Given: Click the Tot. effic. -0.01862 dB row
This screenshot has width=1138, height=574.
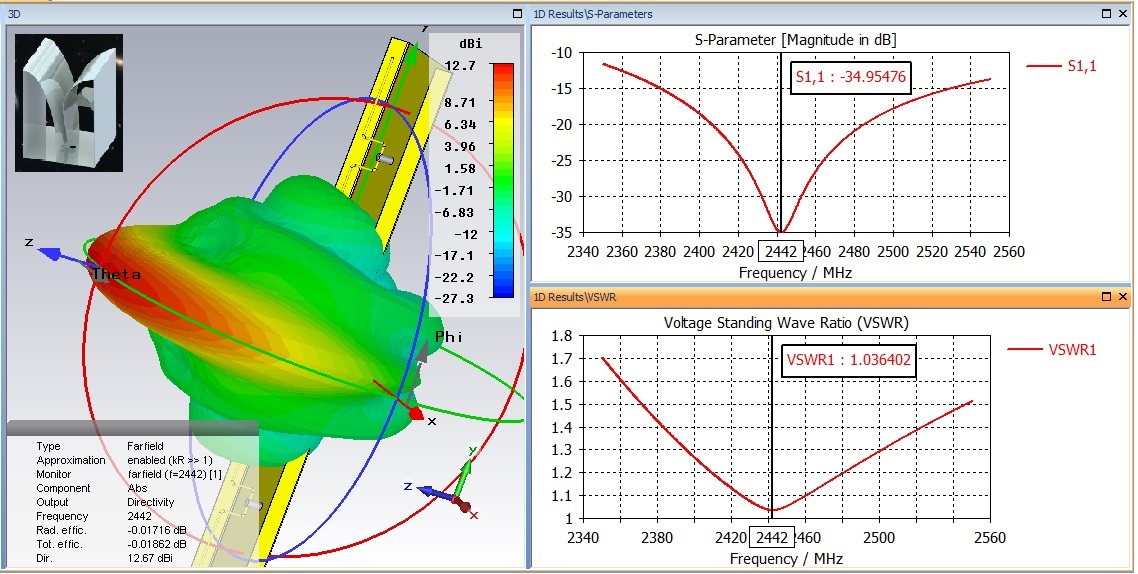Looking at the screenshot, I should tap(111, 544).
